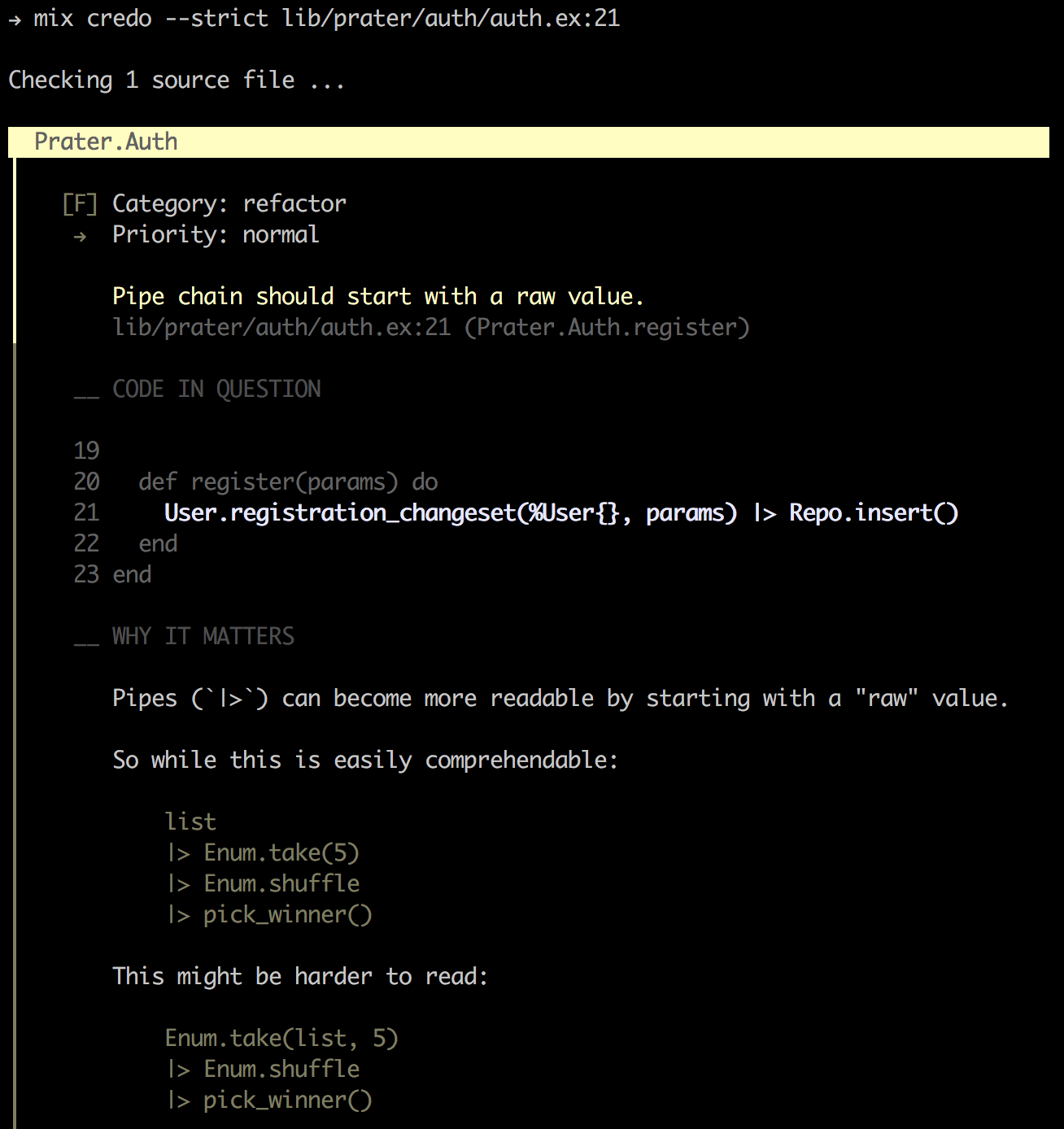Select the Enum.take(list, 5) example line
1064x1129 pixels.
point(281,1038)
